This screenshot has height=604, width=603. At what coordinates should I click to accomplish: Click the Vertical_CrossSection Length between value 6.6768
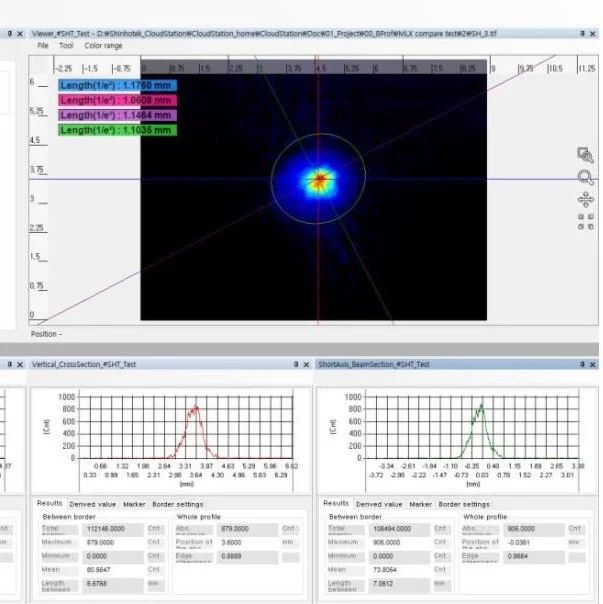tap(113, 584)
